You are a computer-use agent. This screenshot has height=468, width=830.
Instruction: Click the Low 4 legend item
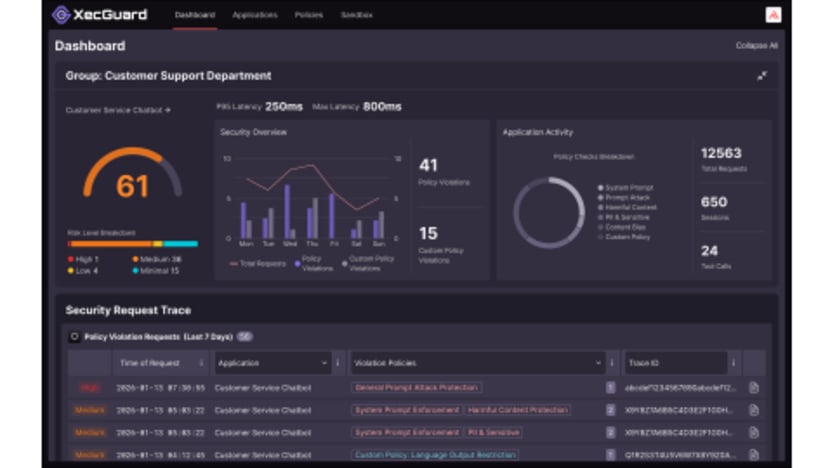pyautogui.click(x=83, y=271)
